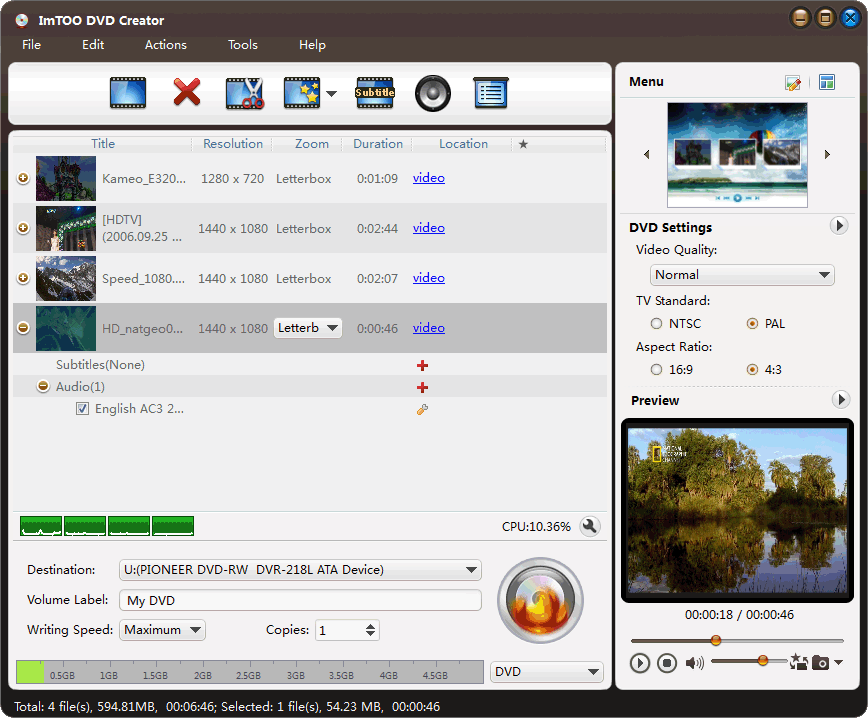Select PAL TV standard
This screenshot has width=868, height=718.
pyautogui.click(x=752, y=323)
